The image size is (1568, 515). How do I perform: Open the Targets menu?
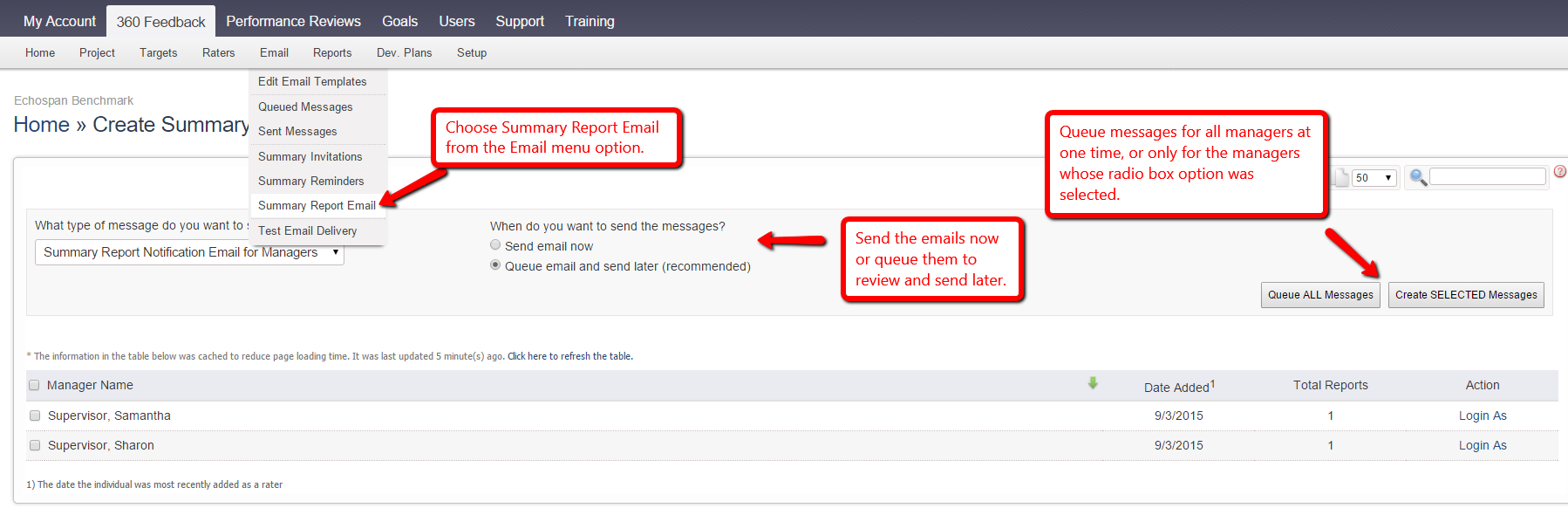click(158, 52)
